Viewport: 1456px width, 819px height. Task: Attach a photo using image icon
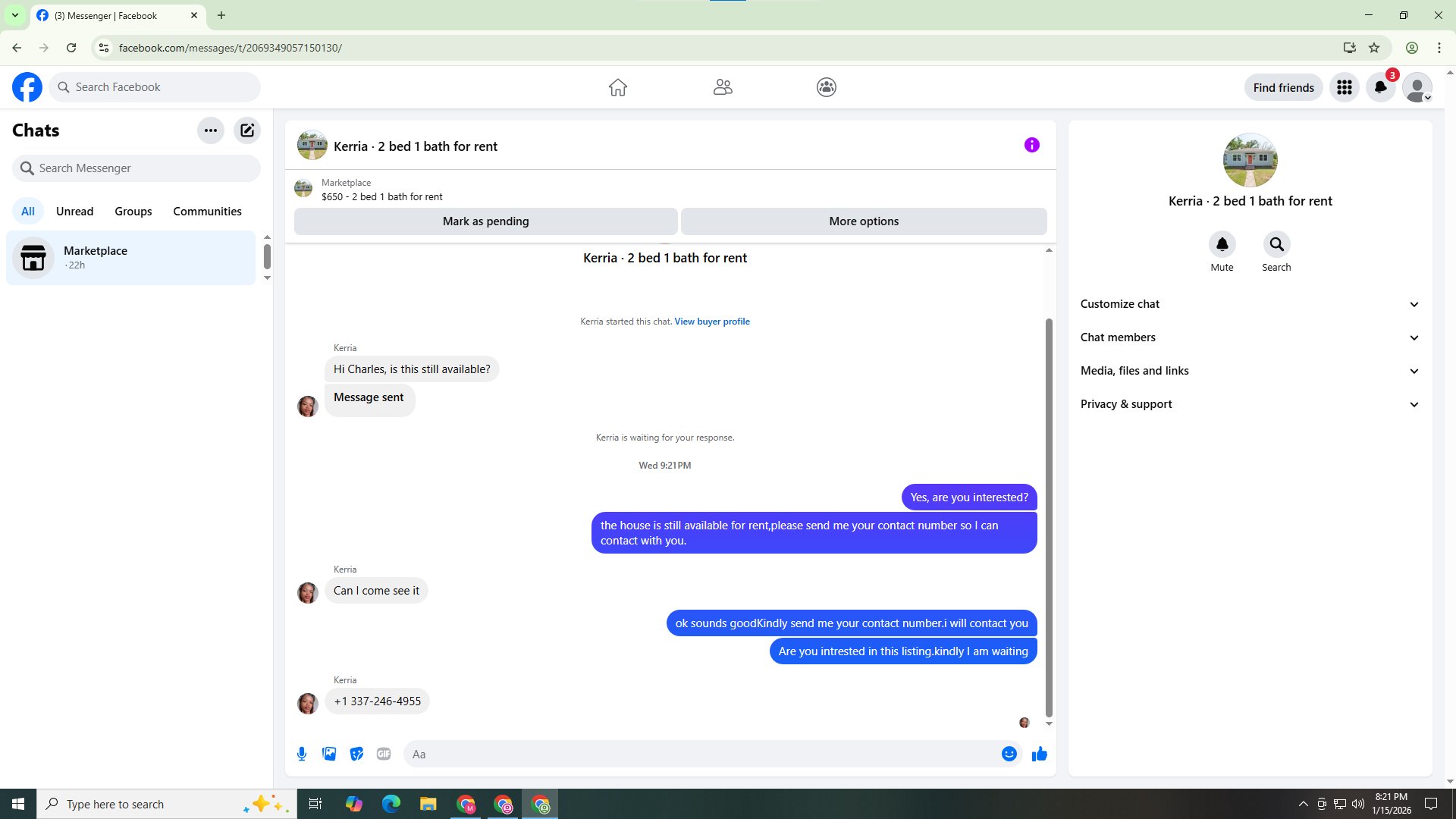click(329, 754)
